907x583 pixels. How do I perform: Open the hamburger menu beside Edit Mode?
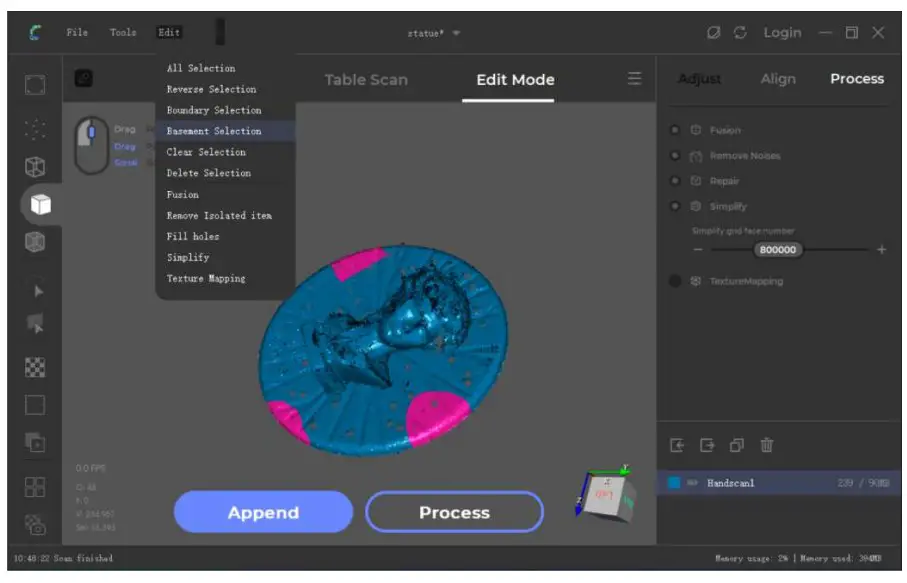(x=635, y=79)
